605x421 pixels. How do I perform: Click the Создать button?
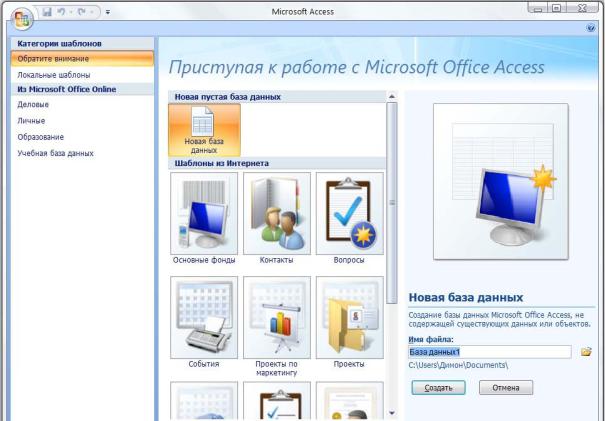tap(438, 387)
